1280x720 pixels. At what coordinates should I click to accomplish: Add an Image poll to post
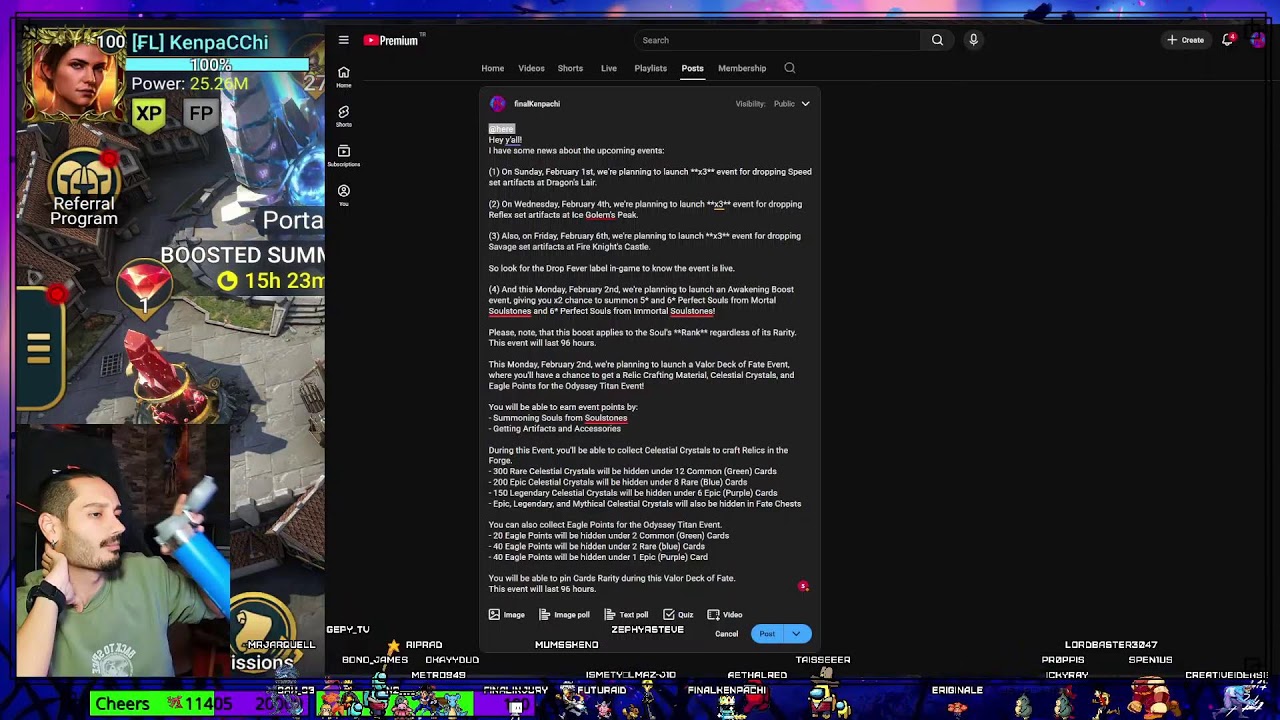pyautogui.click(x=564, y=615)
